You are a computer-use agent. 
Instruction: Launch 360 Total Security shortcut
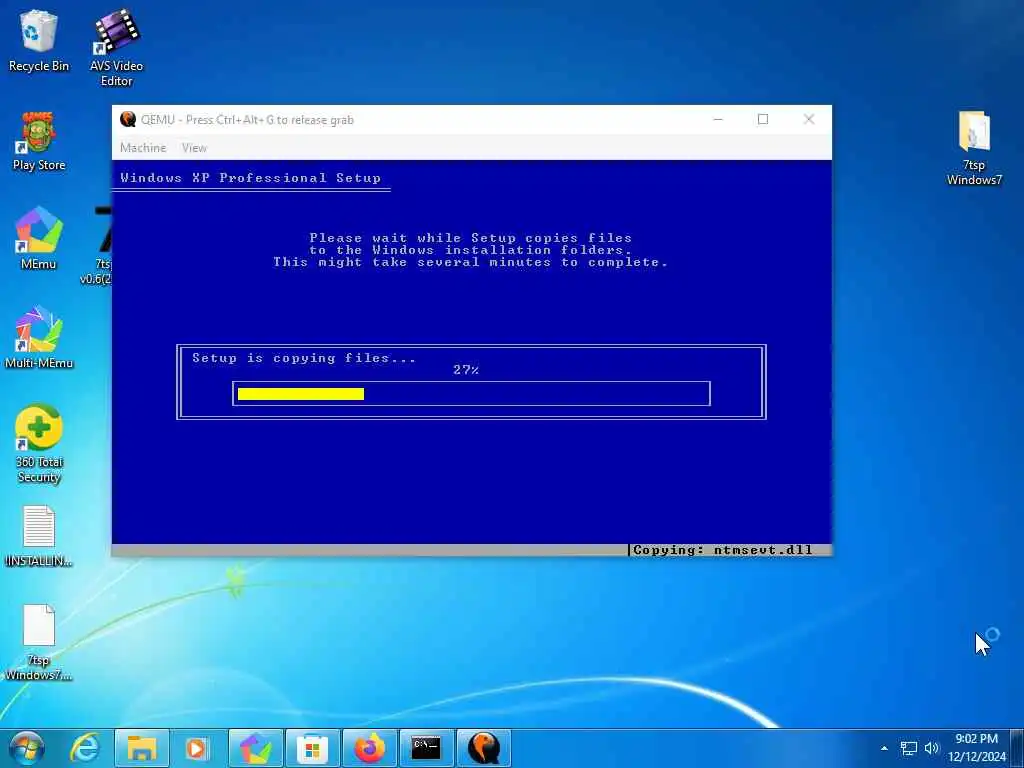(x=39, y=444)
